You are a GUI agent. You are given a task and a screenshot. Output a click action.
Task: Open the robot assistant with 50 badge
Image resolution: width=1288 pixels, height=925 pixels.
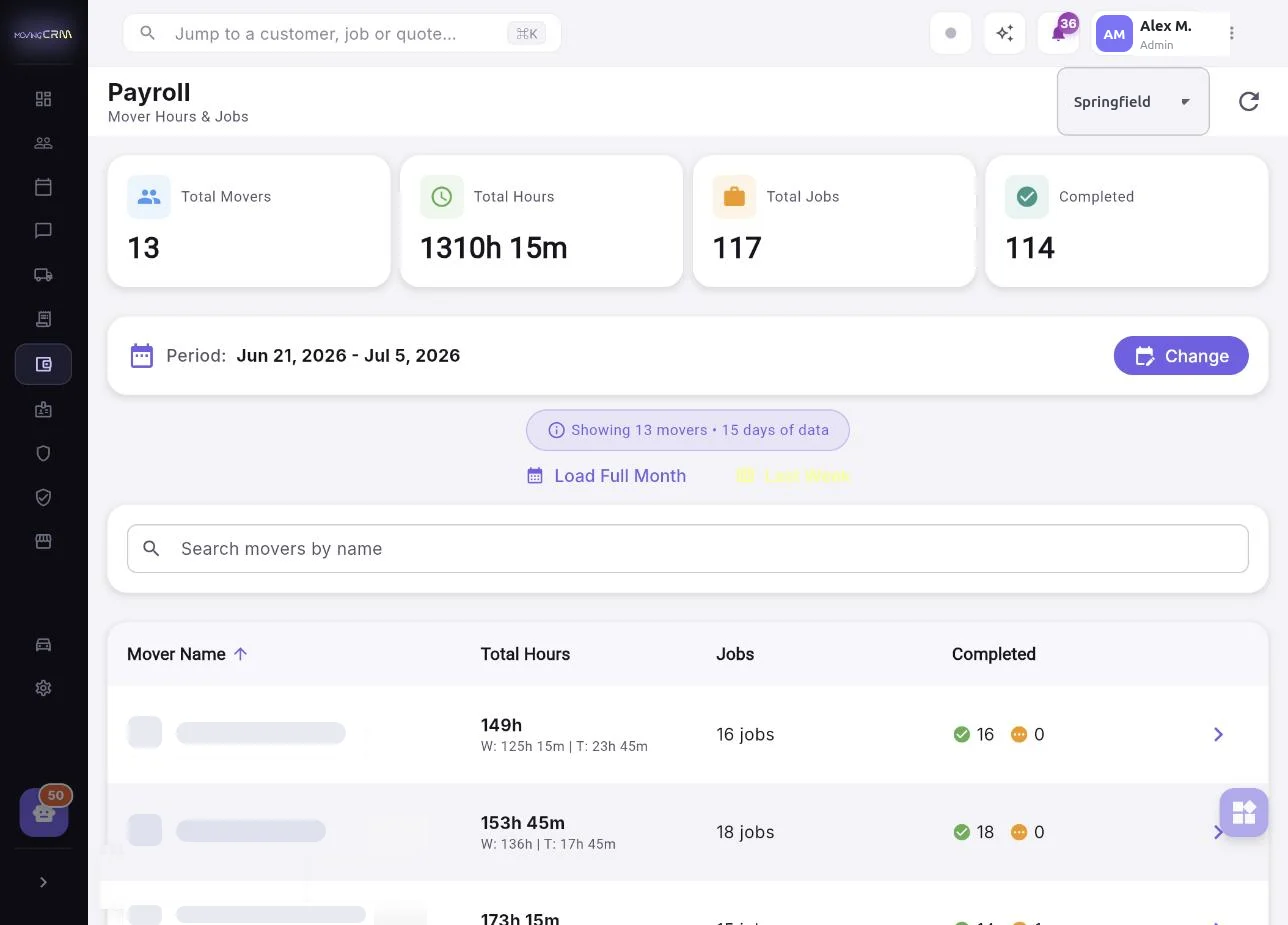click(44, 812)
